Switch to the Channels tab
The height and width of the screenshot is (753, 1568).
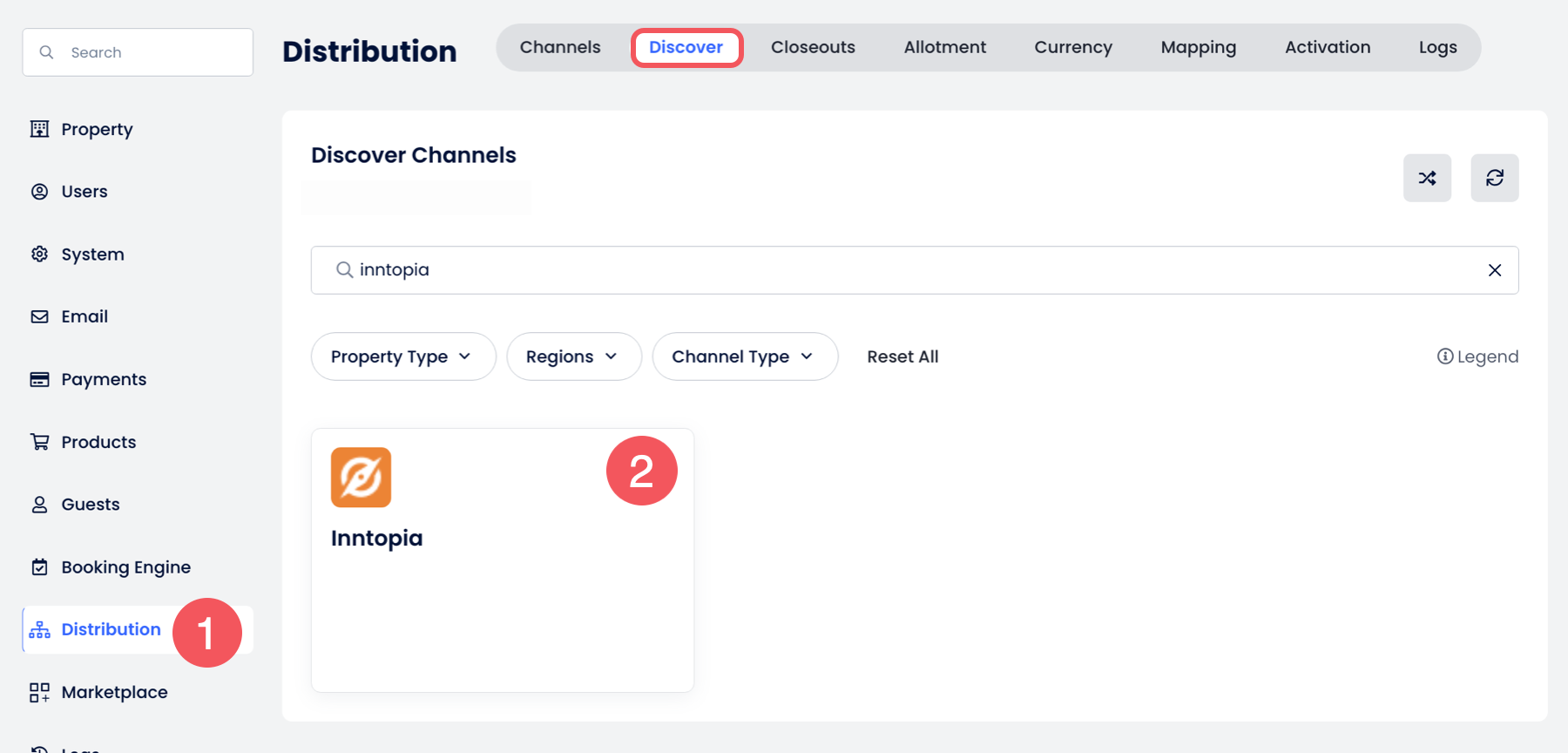(x=560, y=47)
